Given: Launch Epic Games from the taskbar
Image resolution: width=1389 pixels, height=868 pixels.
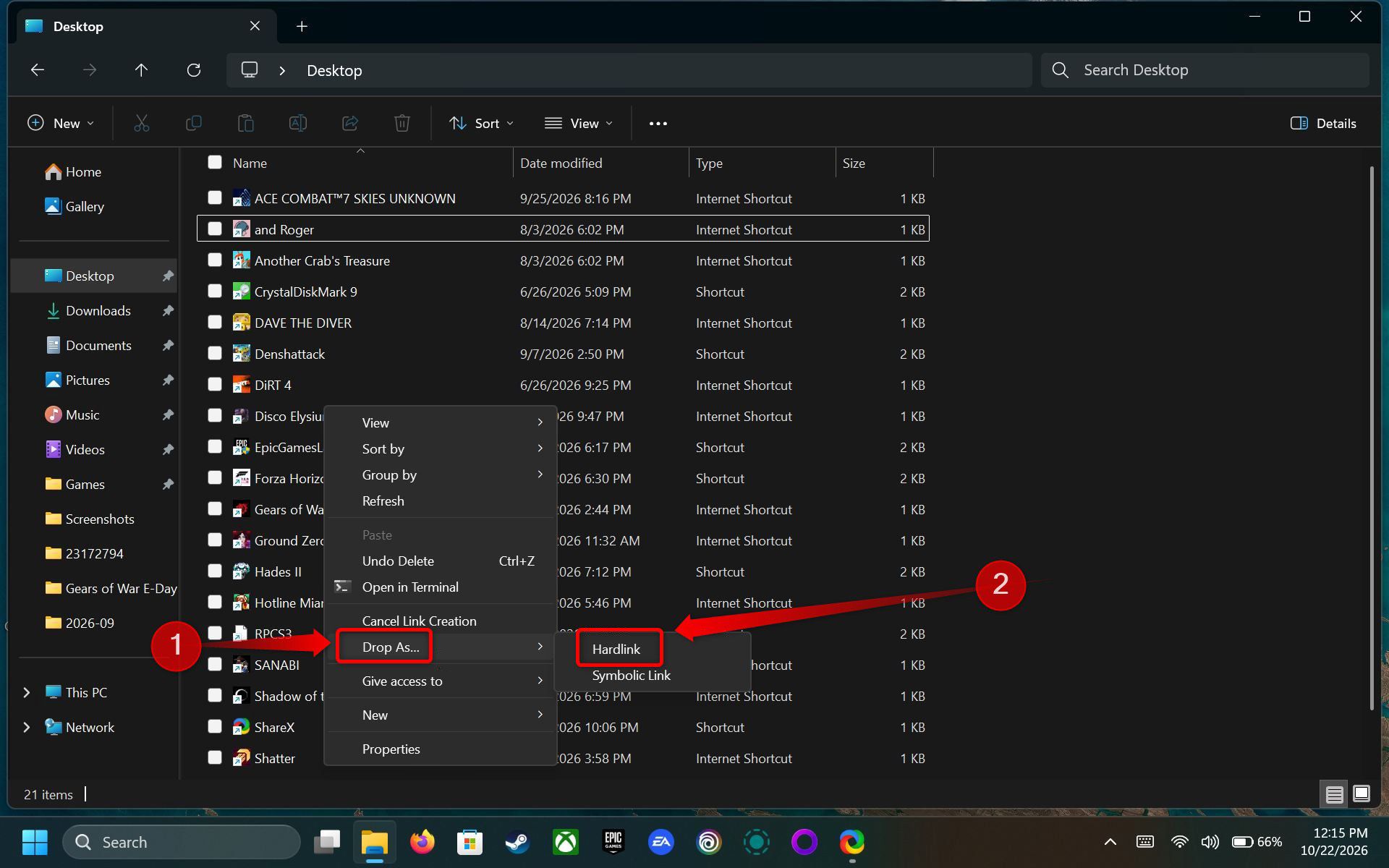Looking at the screenshot, I should (x=613, y=842).
